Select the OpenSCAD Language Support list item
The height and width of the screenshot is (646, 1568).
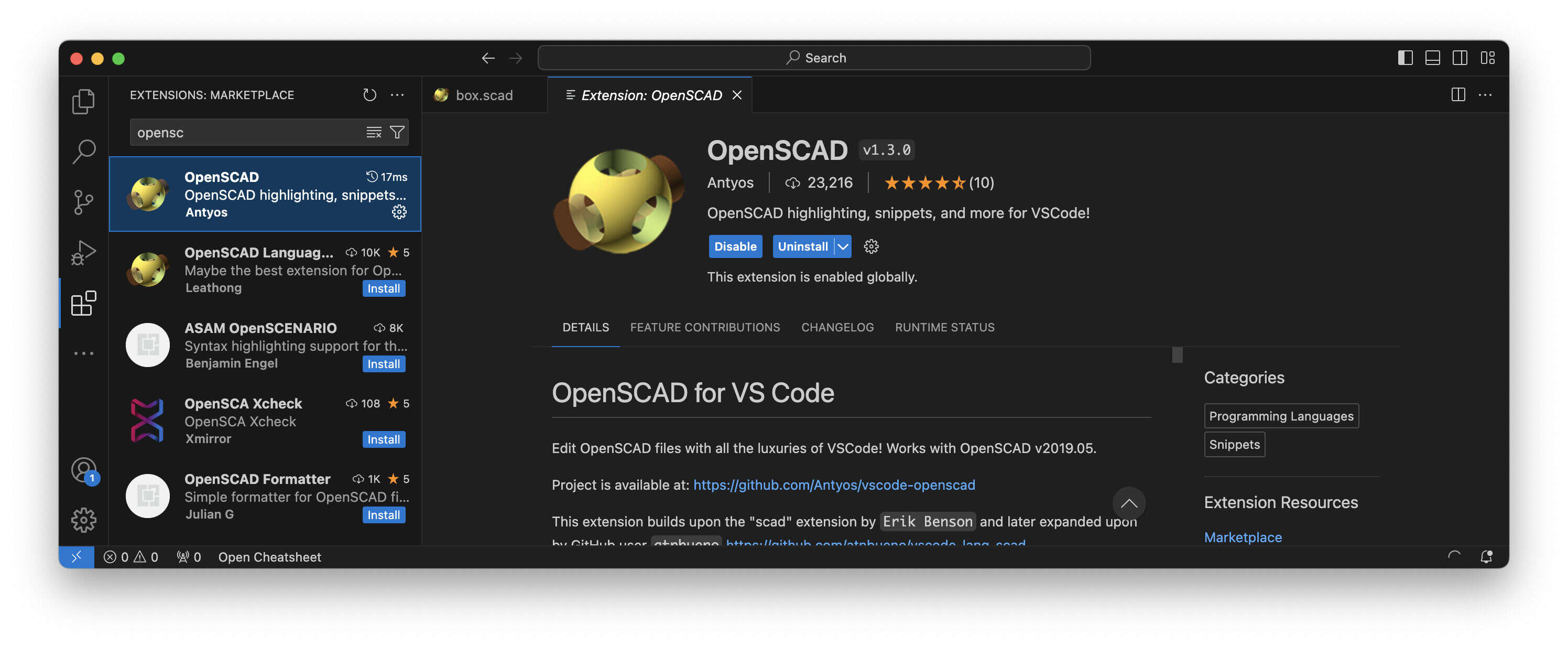tap(265, 270)
